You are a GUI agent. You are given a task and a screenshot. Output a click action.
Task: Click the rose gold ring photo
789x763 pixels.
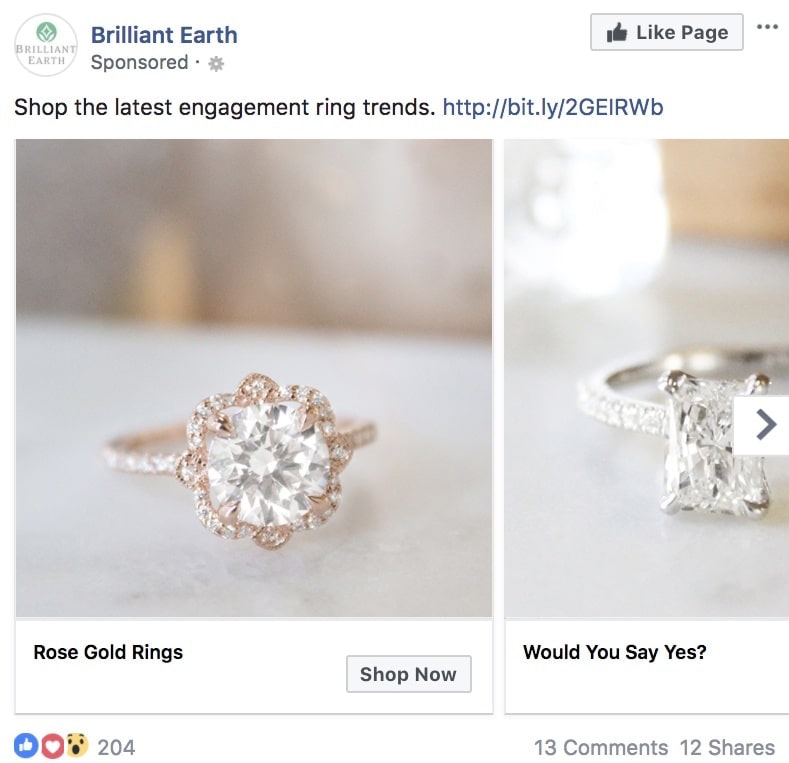(254, 378)
